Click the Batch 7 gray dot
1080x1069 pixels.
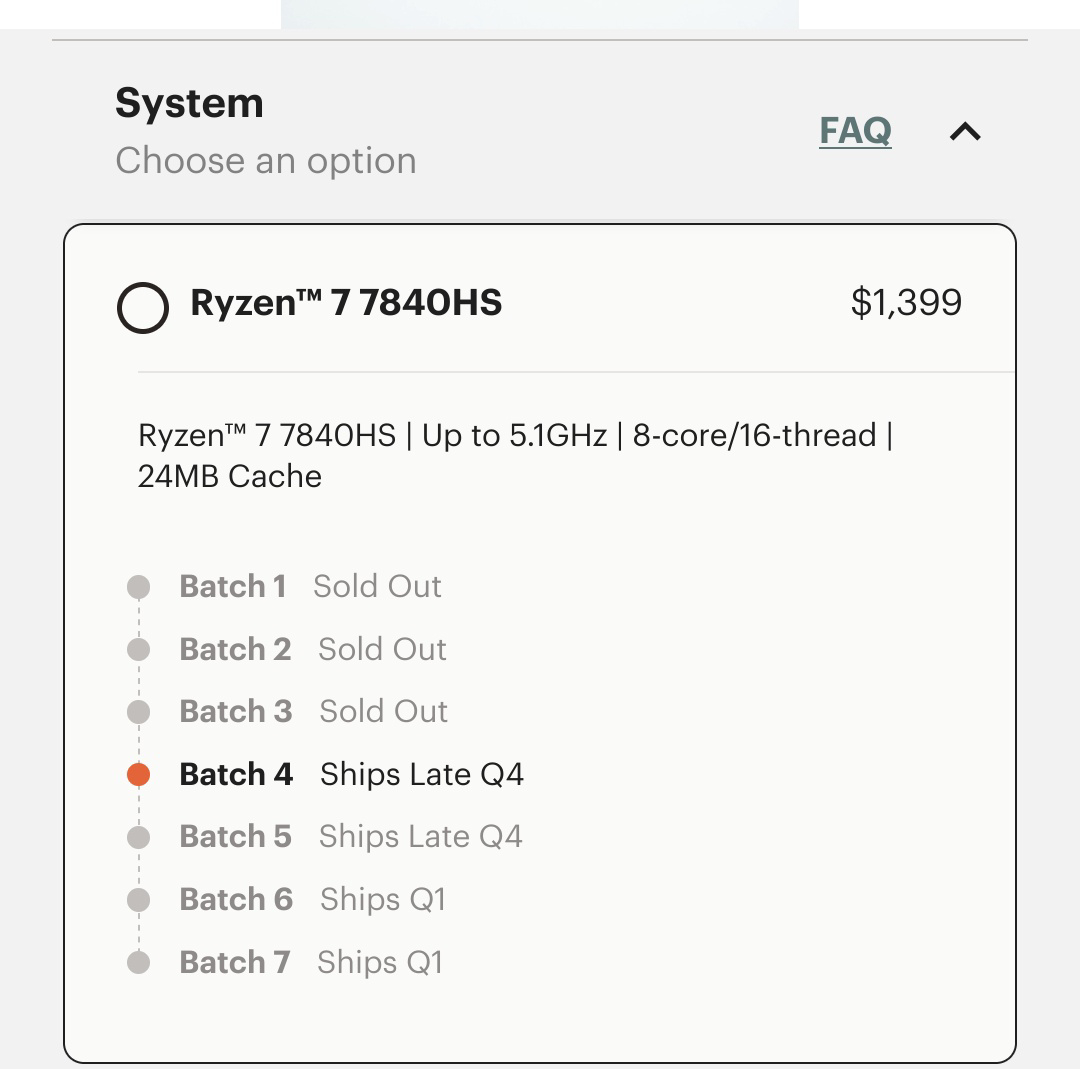[139, 962]
